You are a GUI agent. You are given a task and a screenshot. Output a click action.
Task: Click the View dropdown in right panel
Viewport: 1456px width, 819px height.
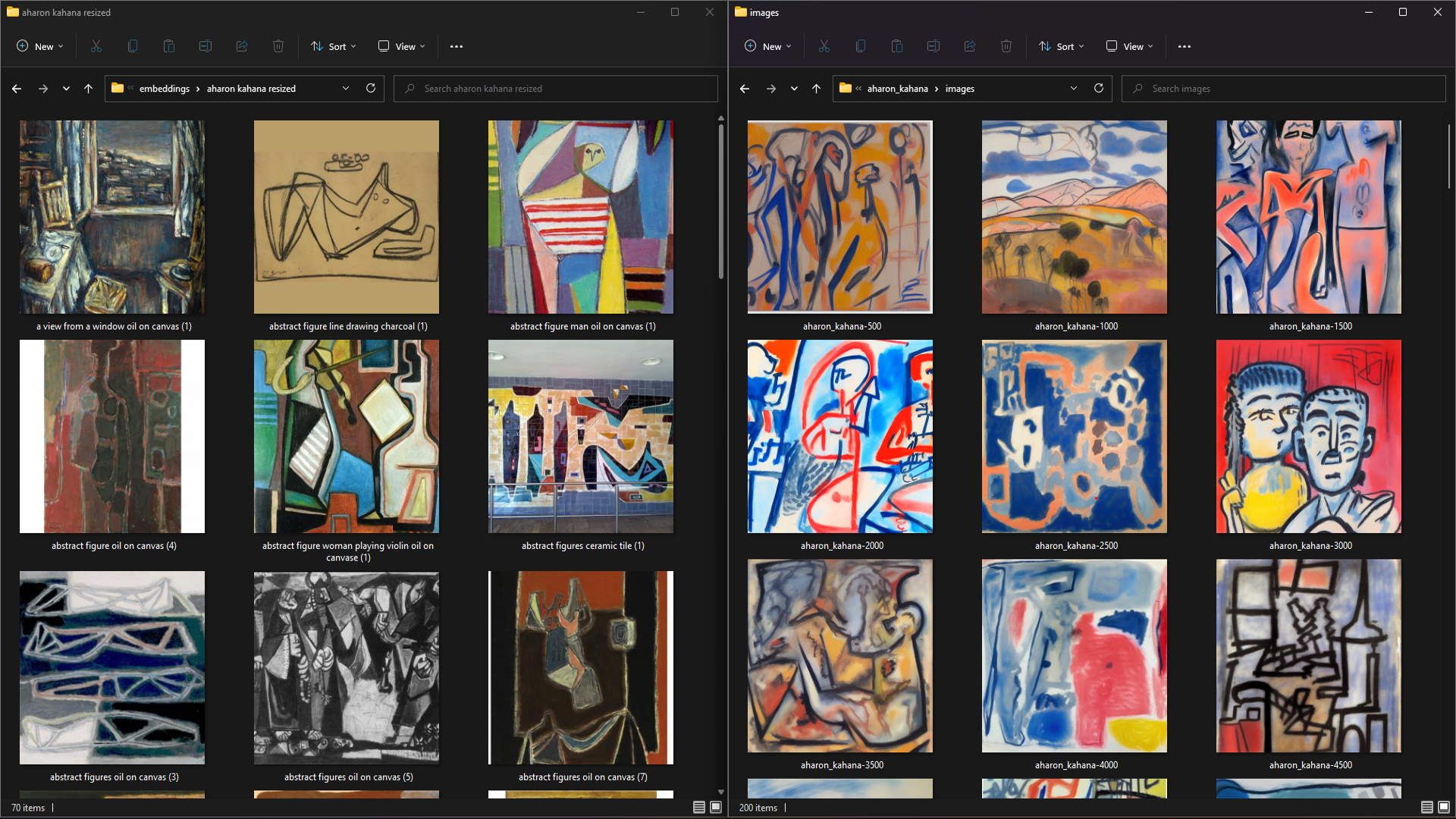(1131, 46)
